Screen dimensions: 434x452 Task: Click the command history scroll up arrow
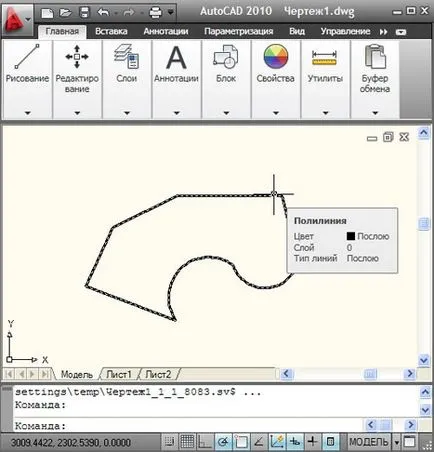coord(425,392)
